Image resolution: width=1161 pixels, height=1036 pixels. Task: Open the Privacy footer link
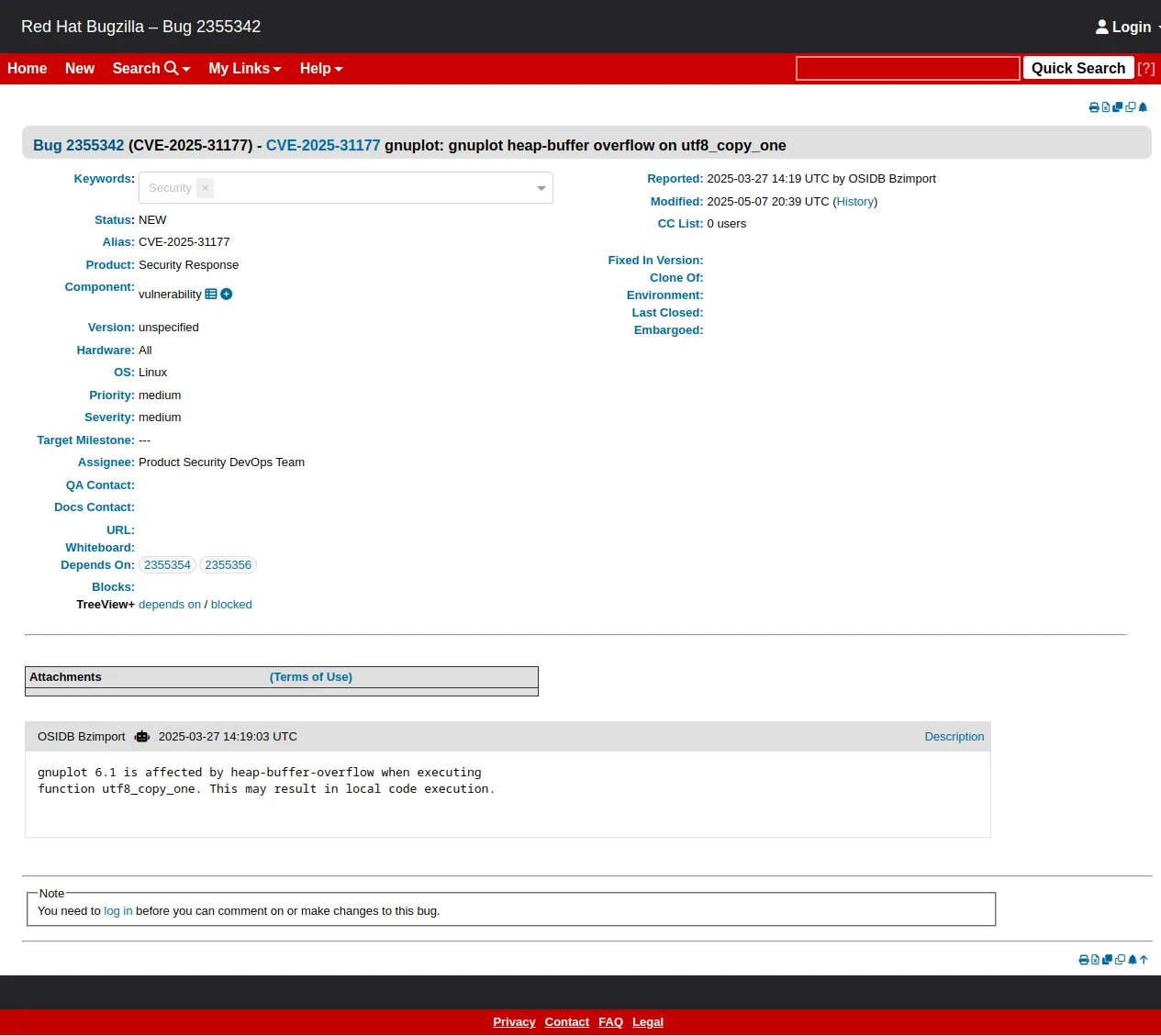[514, 1021]
